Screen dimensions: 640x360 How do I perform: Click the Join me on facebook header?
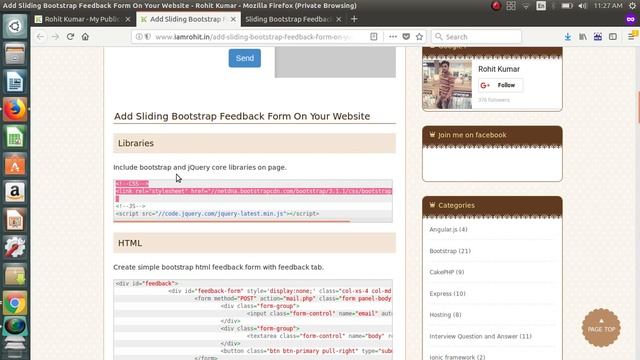click(492, 135)
